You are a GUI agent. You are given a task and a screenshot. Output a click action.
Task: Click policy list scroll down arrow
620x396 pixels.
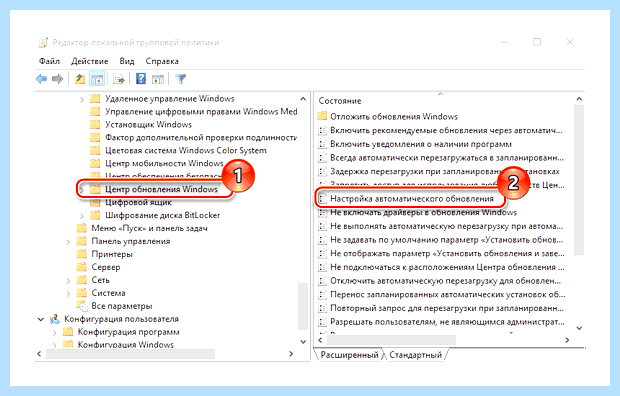pyautogui.click(x=579, y=328)
